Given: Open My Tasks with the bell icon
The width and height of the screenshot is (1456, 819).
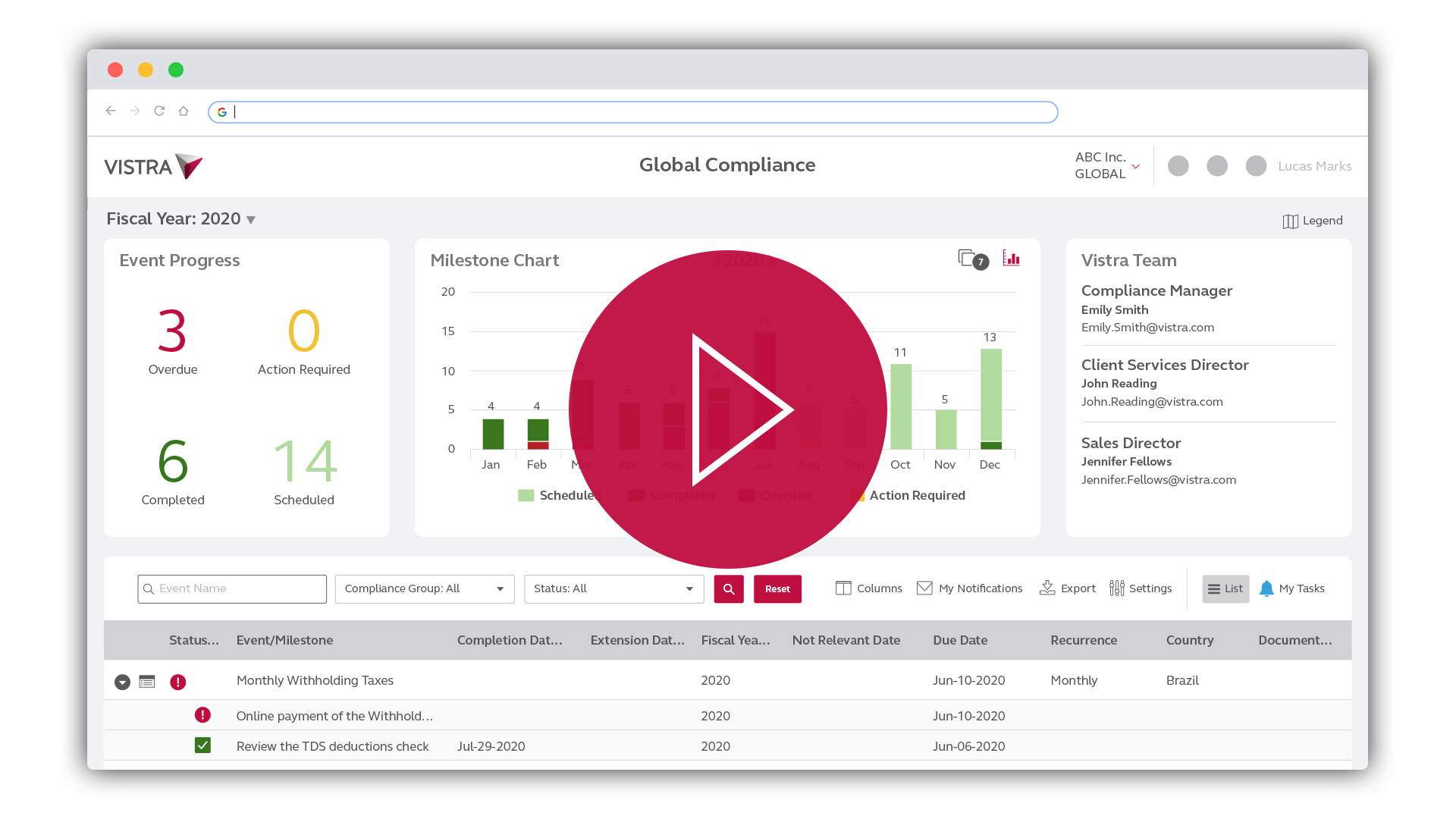Looking at the screenshot, I should (1292, 588).
